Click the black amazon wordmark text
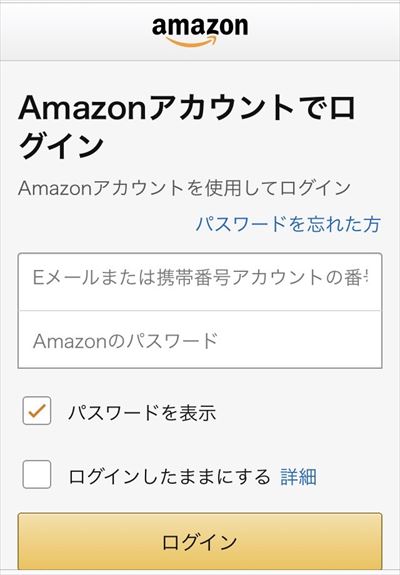 200,26
